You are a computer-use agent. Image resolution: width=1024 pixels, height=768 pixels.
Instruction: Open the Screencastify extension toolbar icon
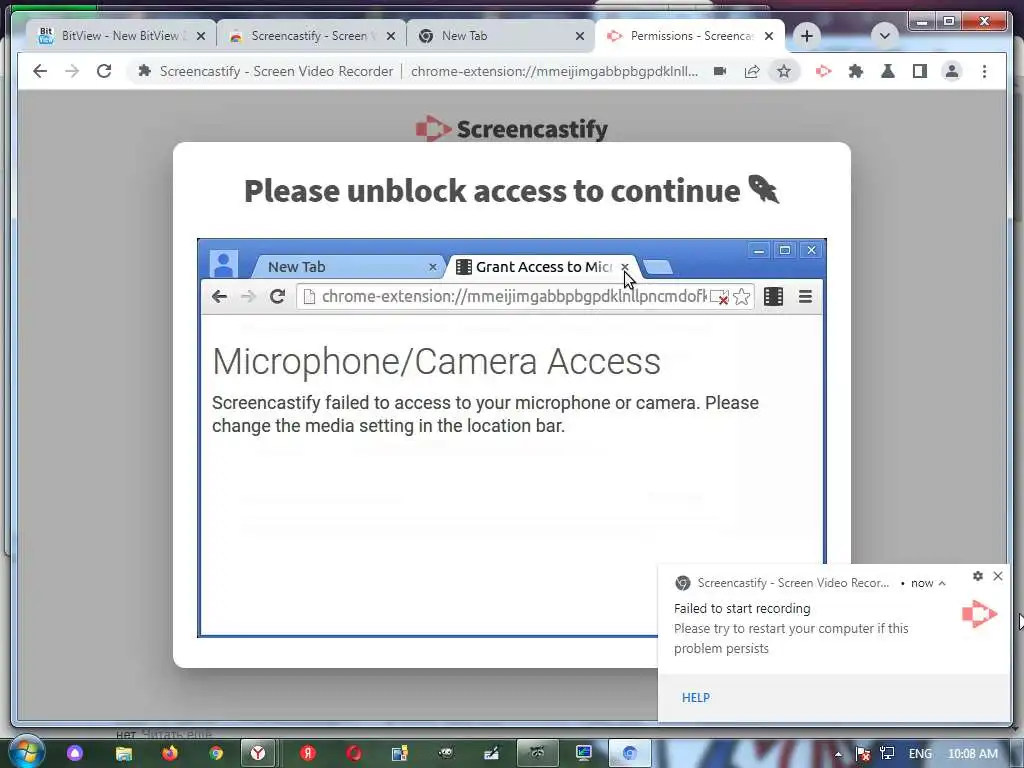coord(824,71)
